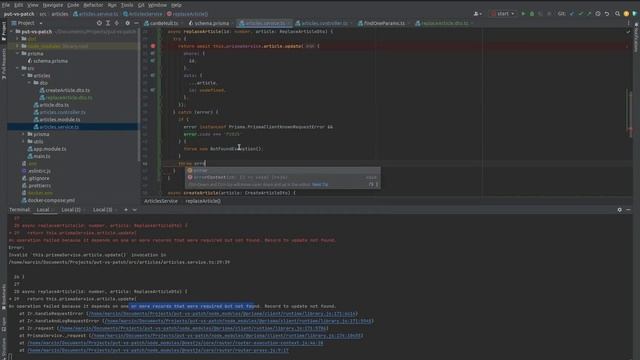Open the start run configuration dropdown
The width and height of the screenshot is (640, 360).
coord(503,13)
